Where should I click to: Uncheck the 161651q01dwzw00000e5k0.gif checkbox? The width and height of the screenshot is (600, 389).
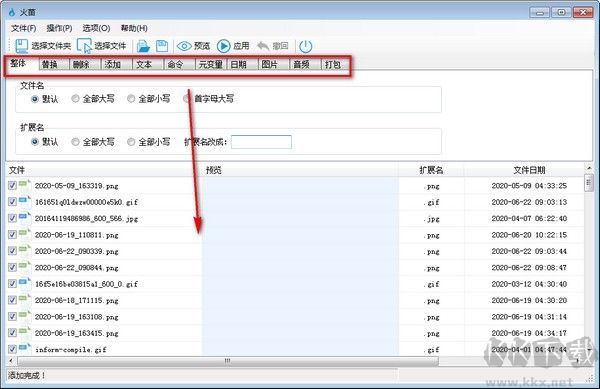click(x=12, y=202)
